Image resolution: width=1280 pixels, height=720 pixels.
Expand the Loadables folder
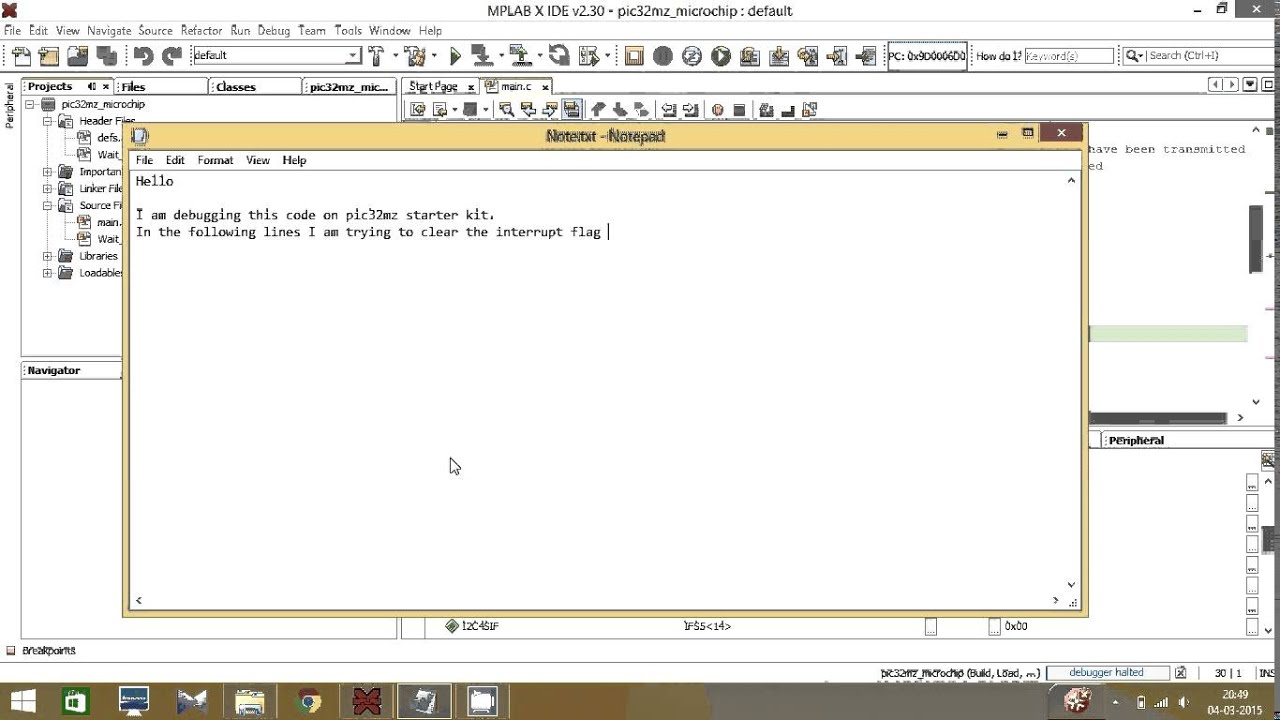[47, 273]
